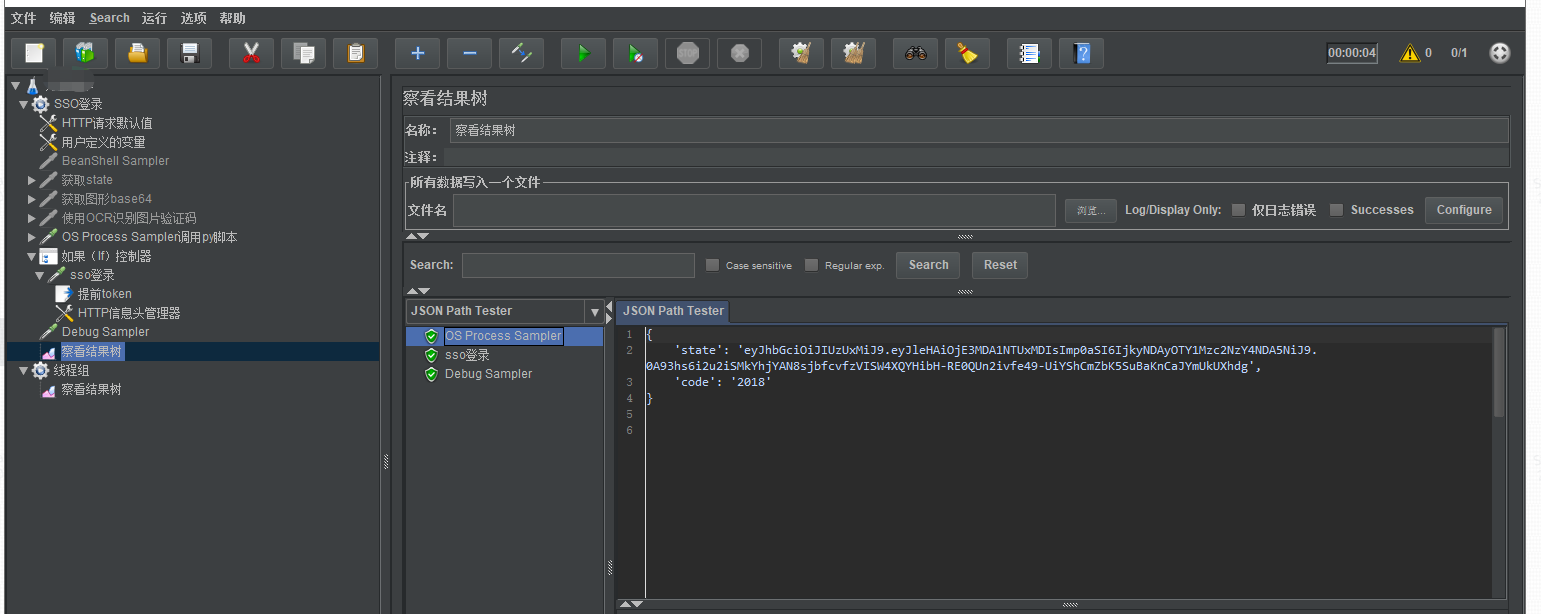Check the Successes log option
The image size is (1541, 614).
click(1337, 210)
